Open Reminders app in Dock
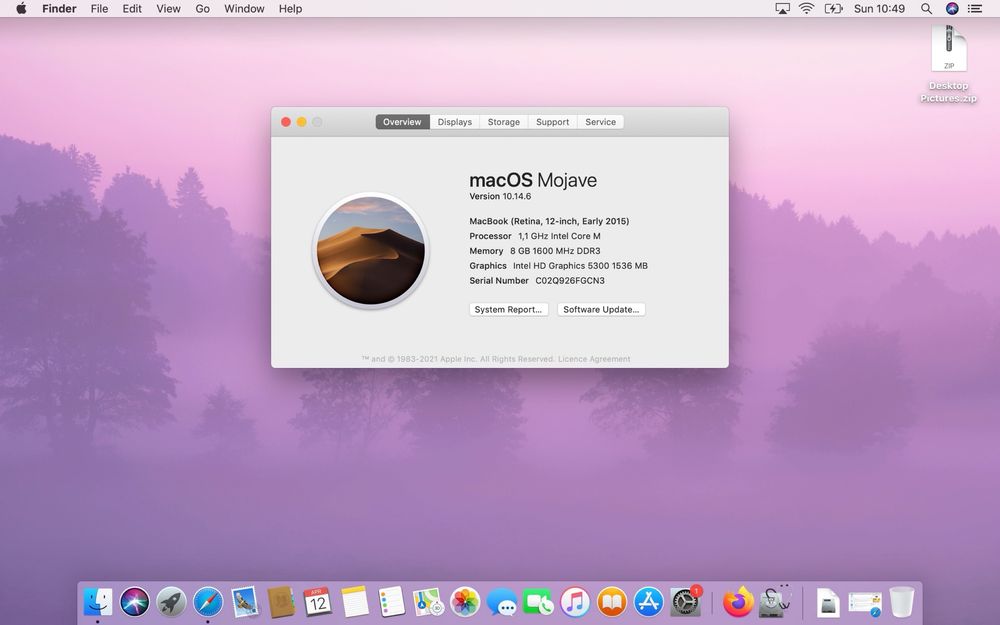This screenshot has height=625, width=1000. (x=392, y=602)
